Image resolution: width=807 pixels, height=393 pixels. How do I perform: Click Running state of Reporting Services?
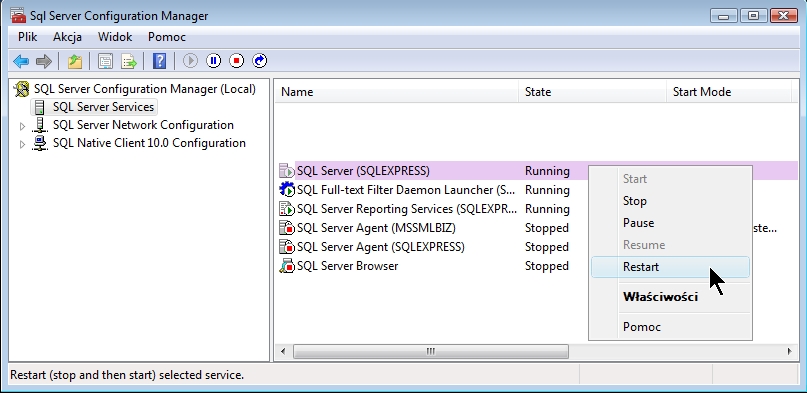pos(547,209)
